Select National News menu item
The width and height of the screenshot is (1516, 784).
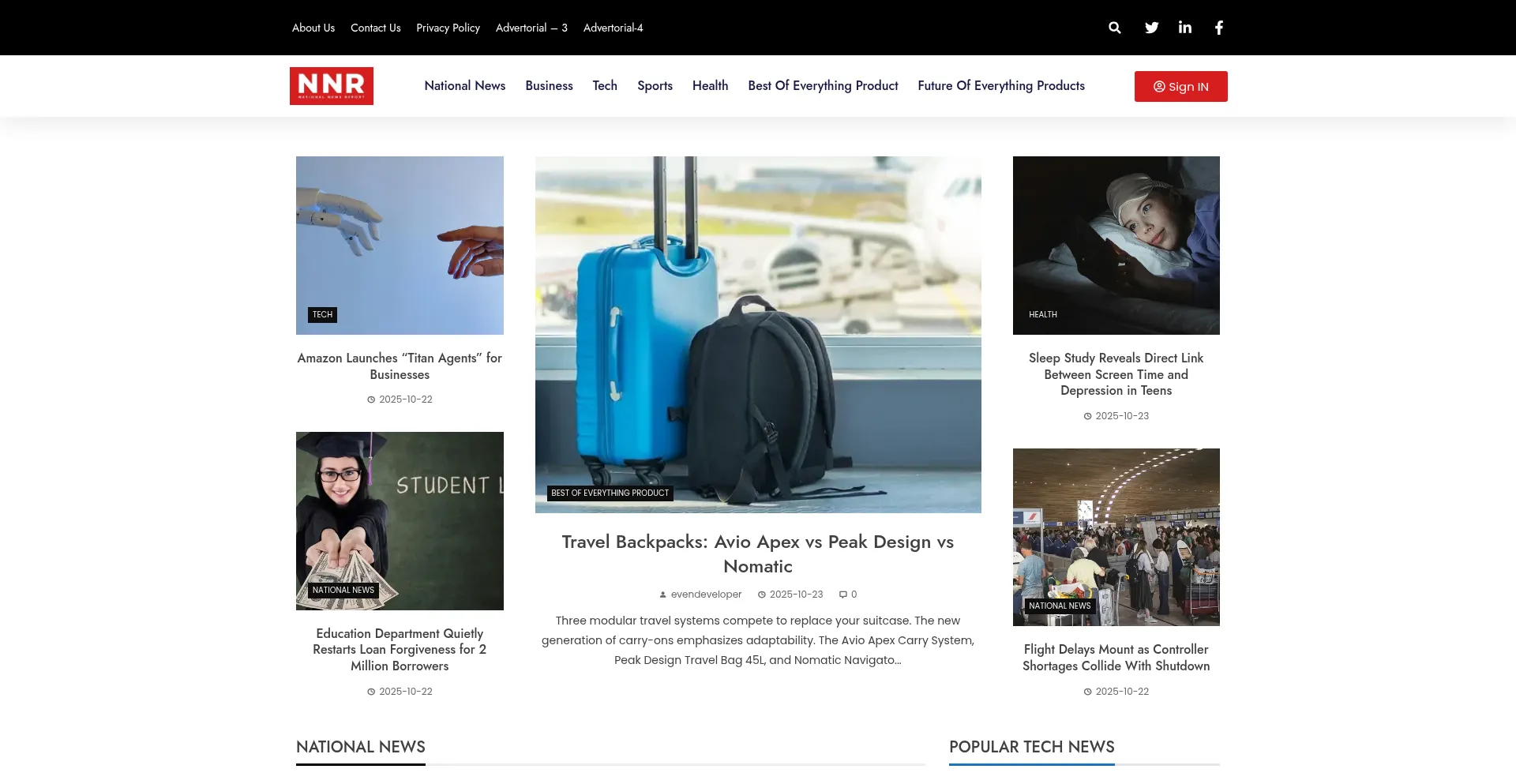point(465,85)
